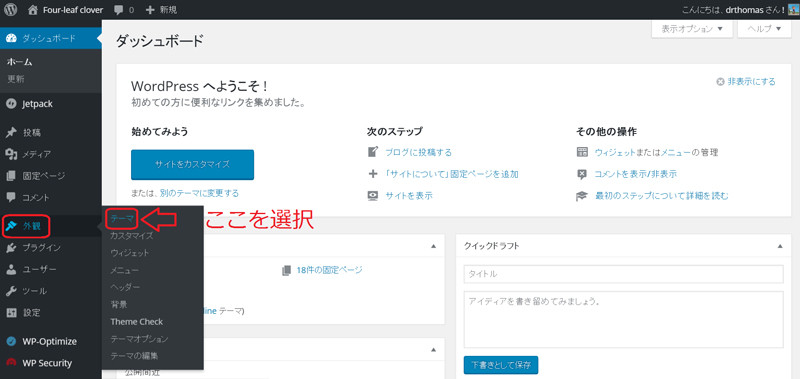Click コメントを表示/非表示 link
This screenshot has width=800, height=379.
pos(636,174)
